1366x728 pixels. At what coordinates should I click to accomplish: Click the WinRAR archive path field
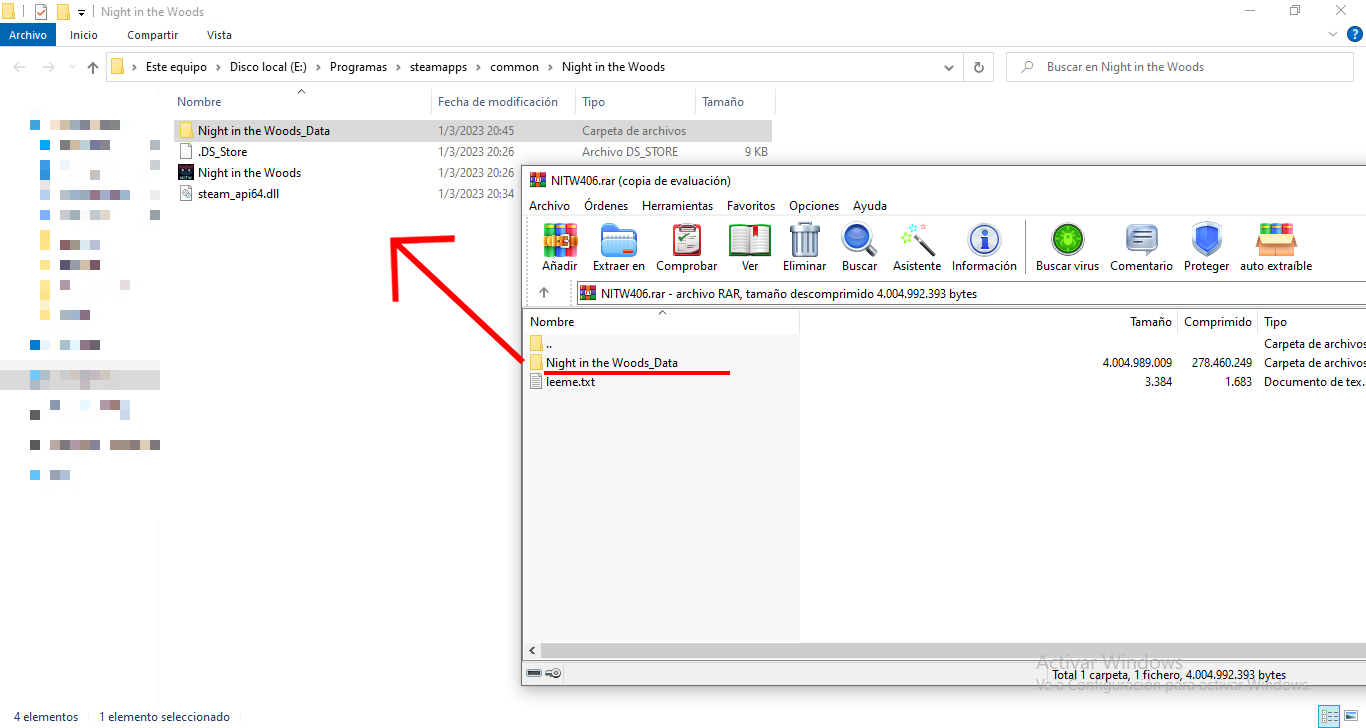(970, 294)
